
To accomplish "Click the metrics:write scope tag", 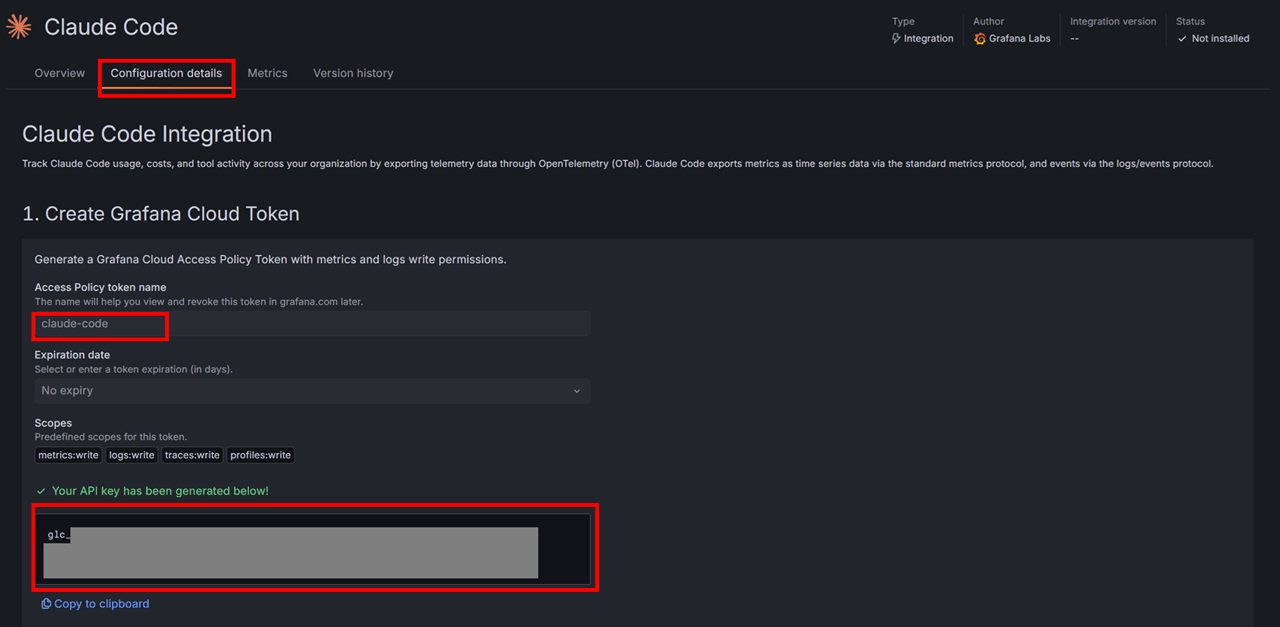I will pyautogui.click(x=68, y=455).
